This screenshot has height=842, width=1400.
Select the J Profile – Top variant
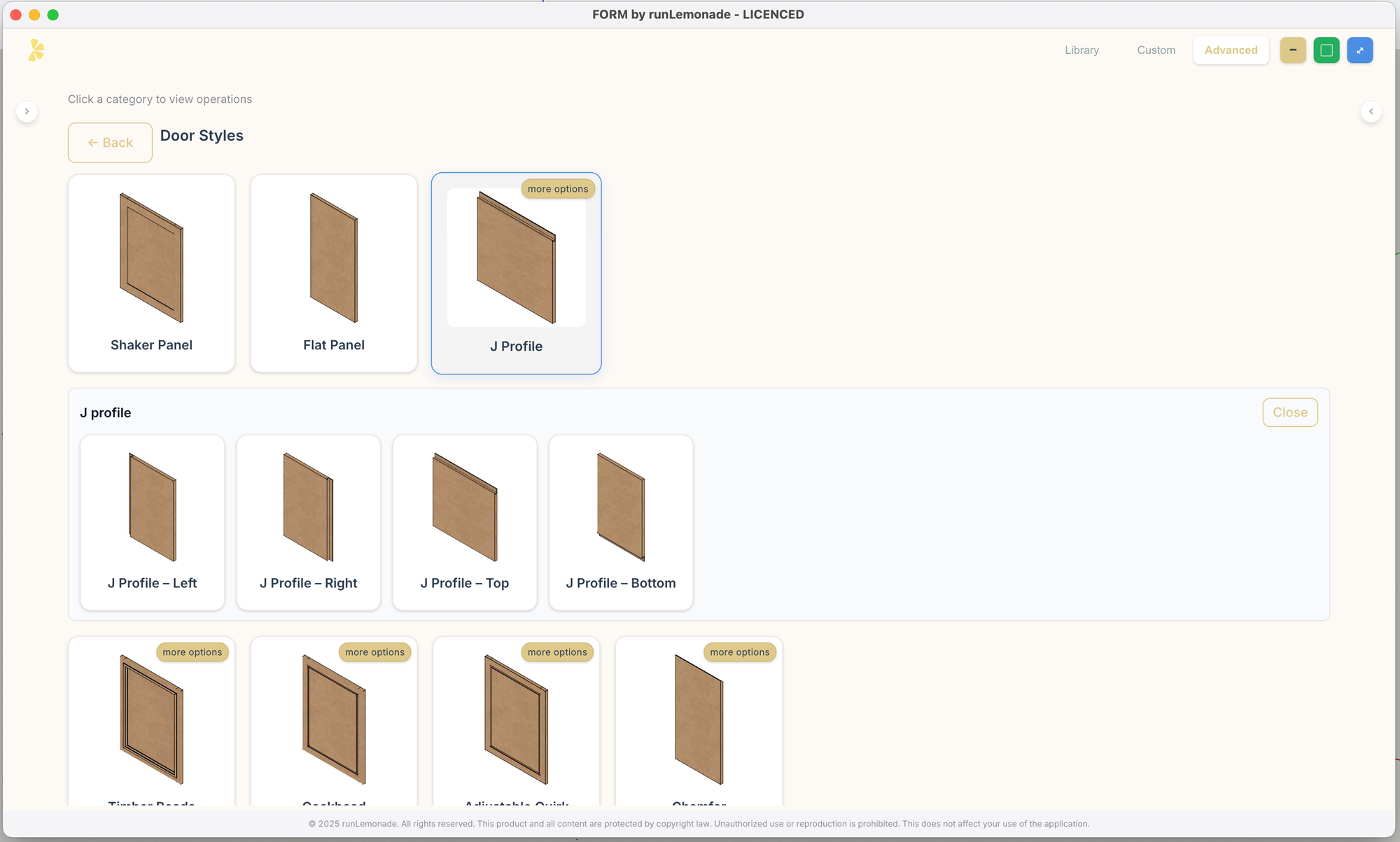(464, 522)
